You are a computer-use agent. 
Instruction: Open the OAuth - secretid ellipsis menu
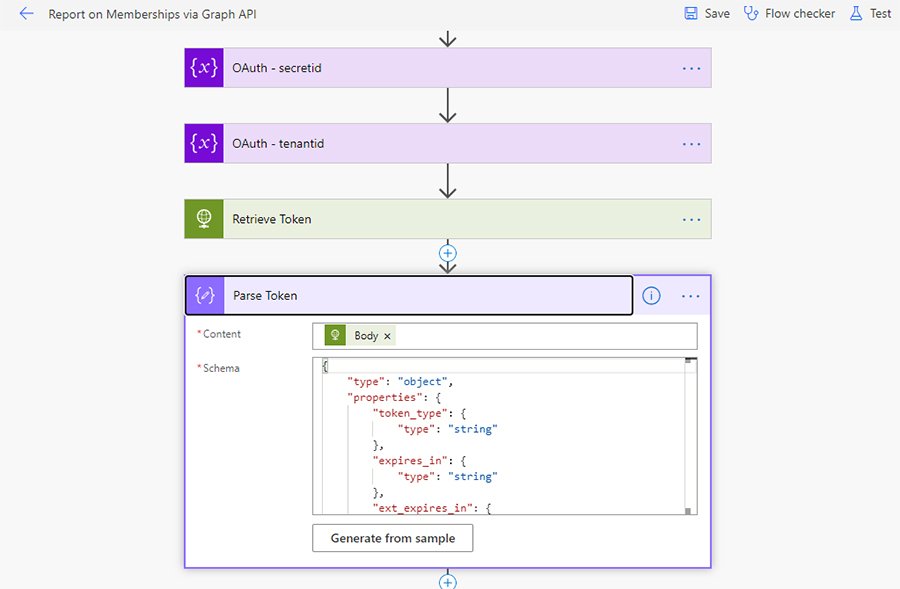click(x=691, y=68)
